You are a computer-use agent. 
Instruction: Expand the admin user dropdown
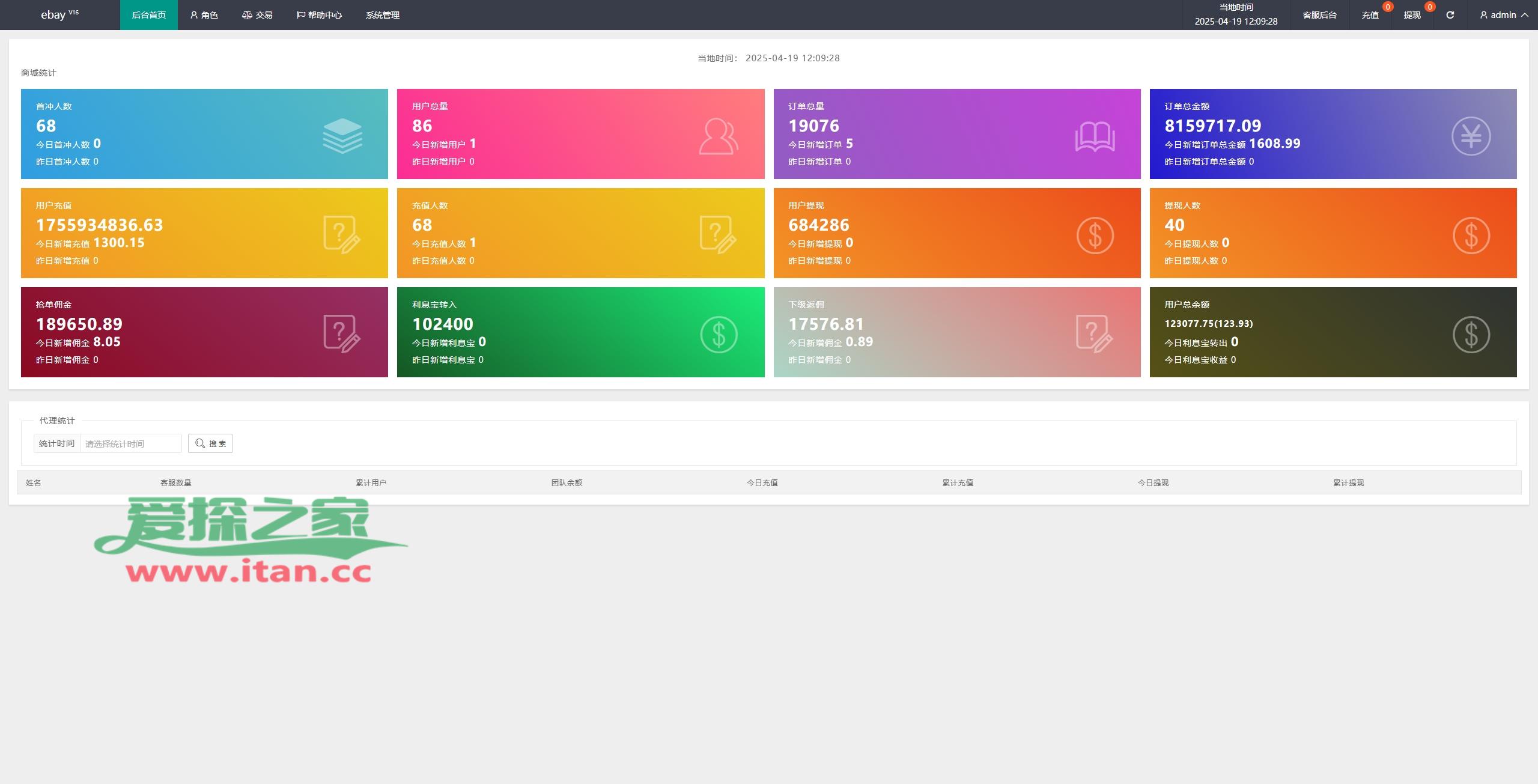(x=1504, y=15)
